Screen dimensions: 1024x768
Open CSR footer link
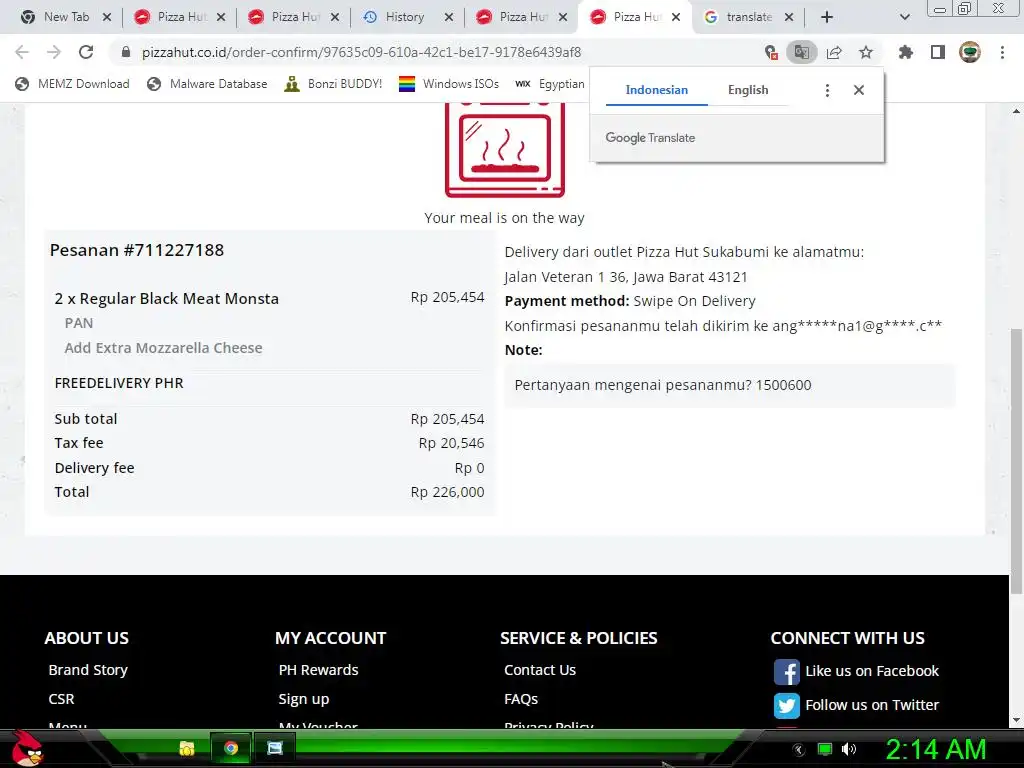[x=61, y=699]
